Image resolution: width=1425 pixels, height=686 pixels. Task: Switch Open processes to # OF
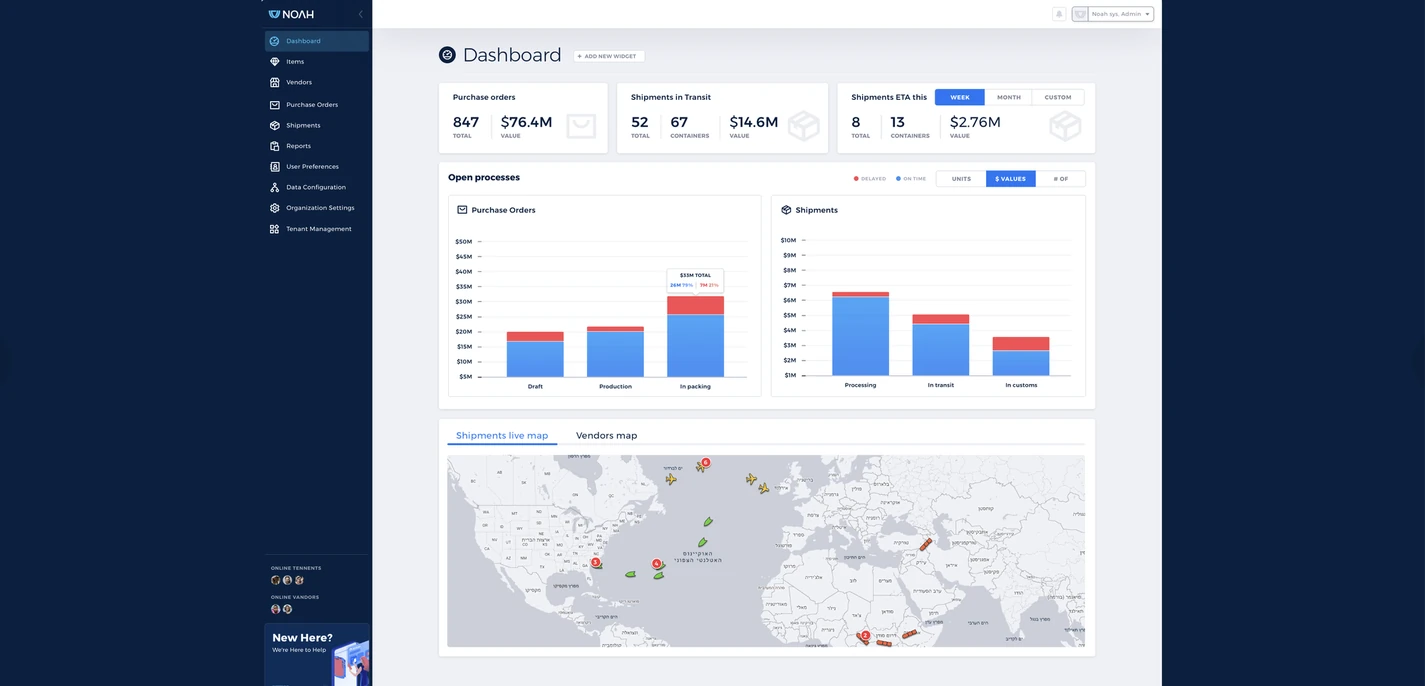point(1061,179)
